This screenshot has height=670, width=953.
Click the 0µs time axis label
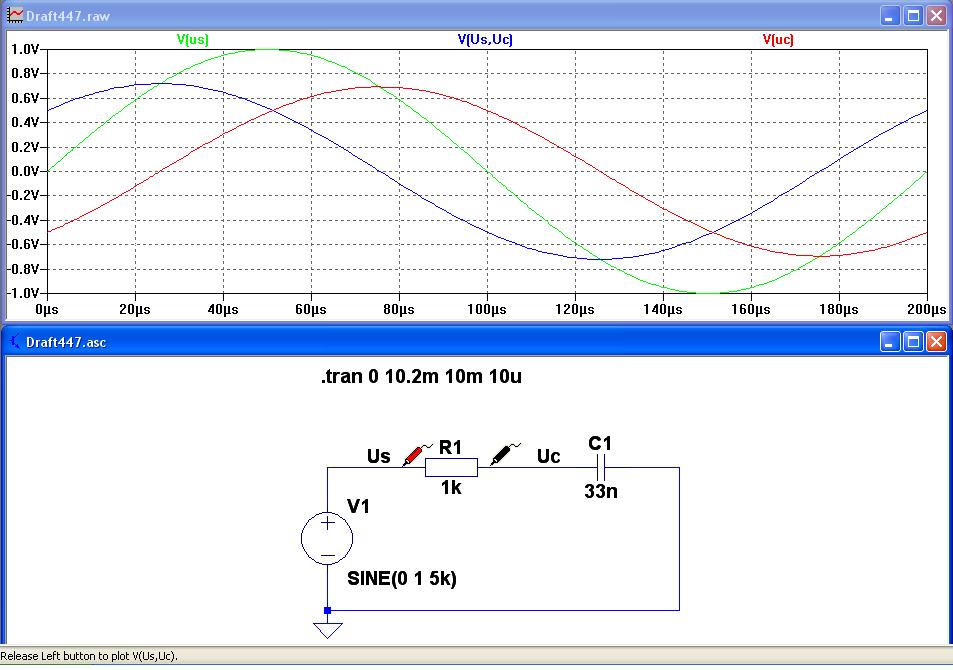(47, 309)
